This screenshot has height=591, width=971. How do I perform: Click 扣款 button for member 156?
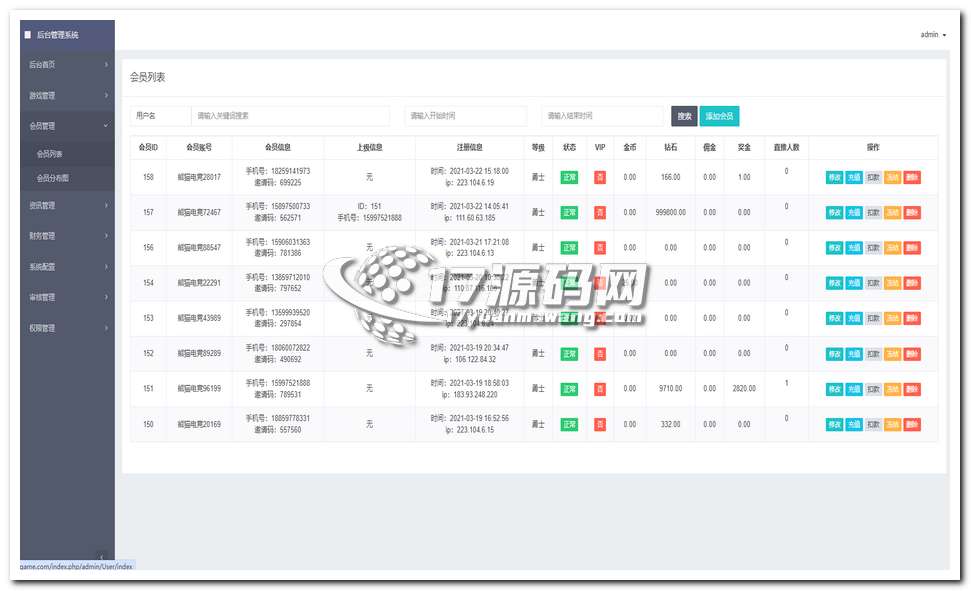pyautogui.click(x=873, y=248)
